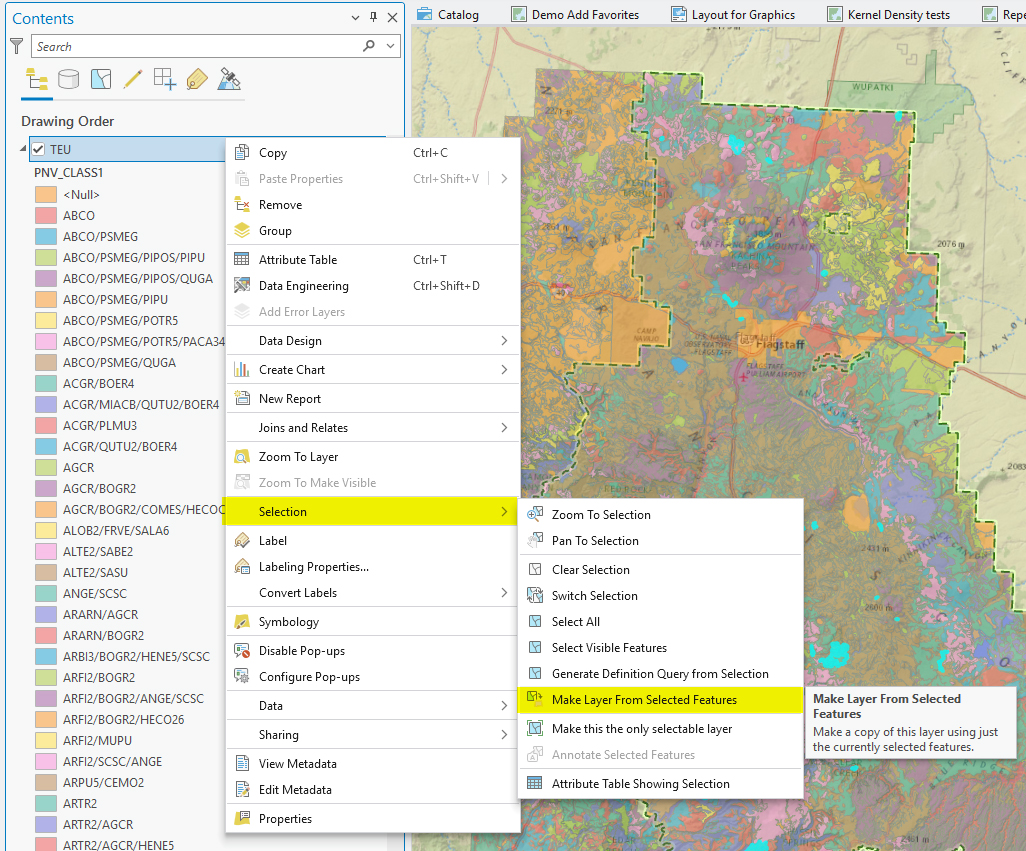The height and width of the screenshot is (851, 1026).
Task: Select the List By Snapping icon
Action: (x=165, y=80)
